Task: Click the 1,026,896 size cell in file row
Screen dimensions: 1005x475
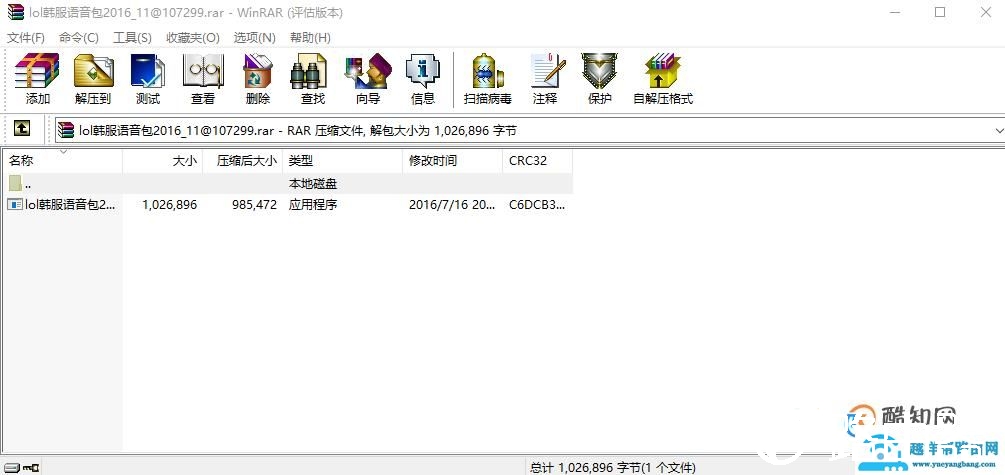Action: [x=170, y=205]
